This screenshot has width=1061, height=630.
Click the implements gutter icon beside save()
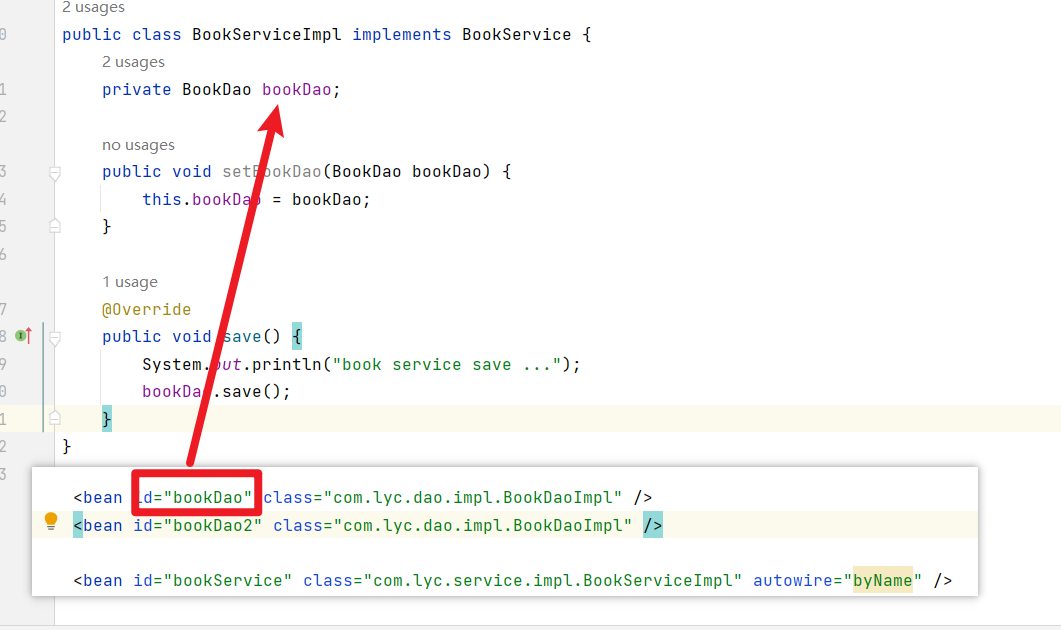point(24,336)
